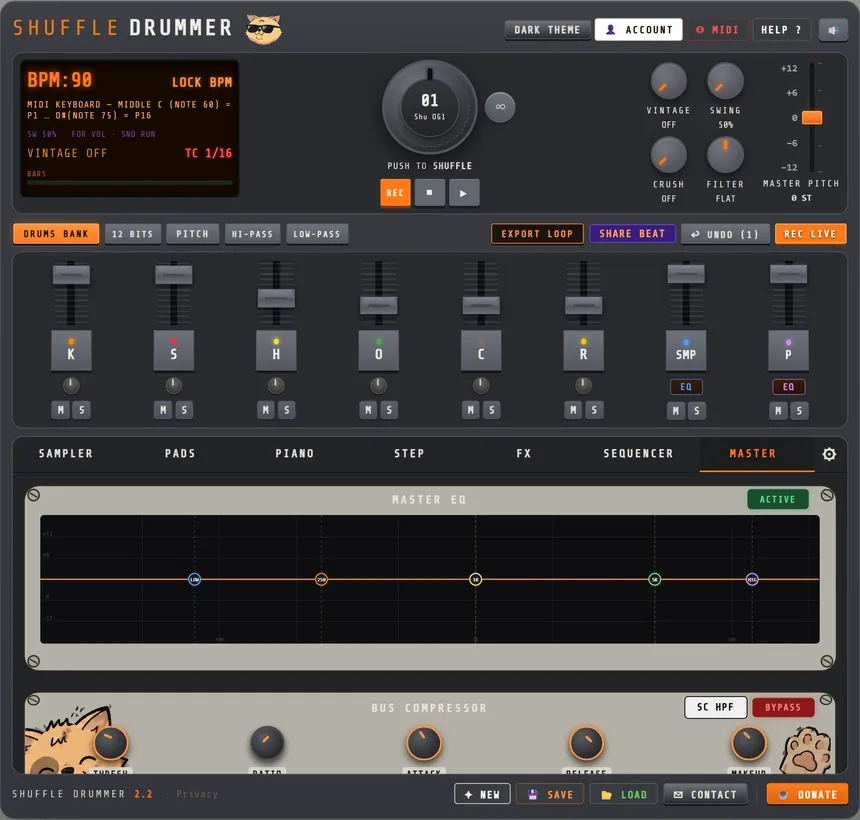Image resolution: width=860 pixels, height=820 pixels.
Task: Solo the C channel
Action: (491, 410)
